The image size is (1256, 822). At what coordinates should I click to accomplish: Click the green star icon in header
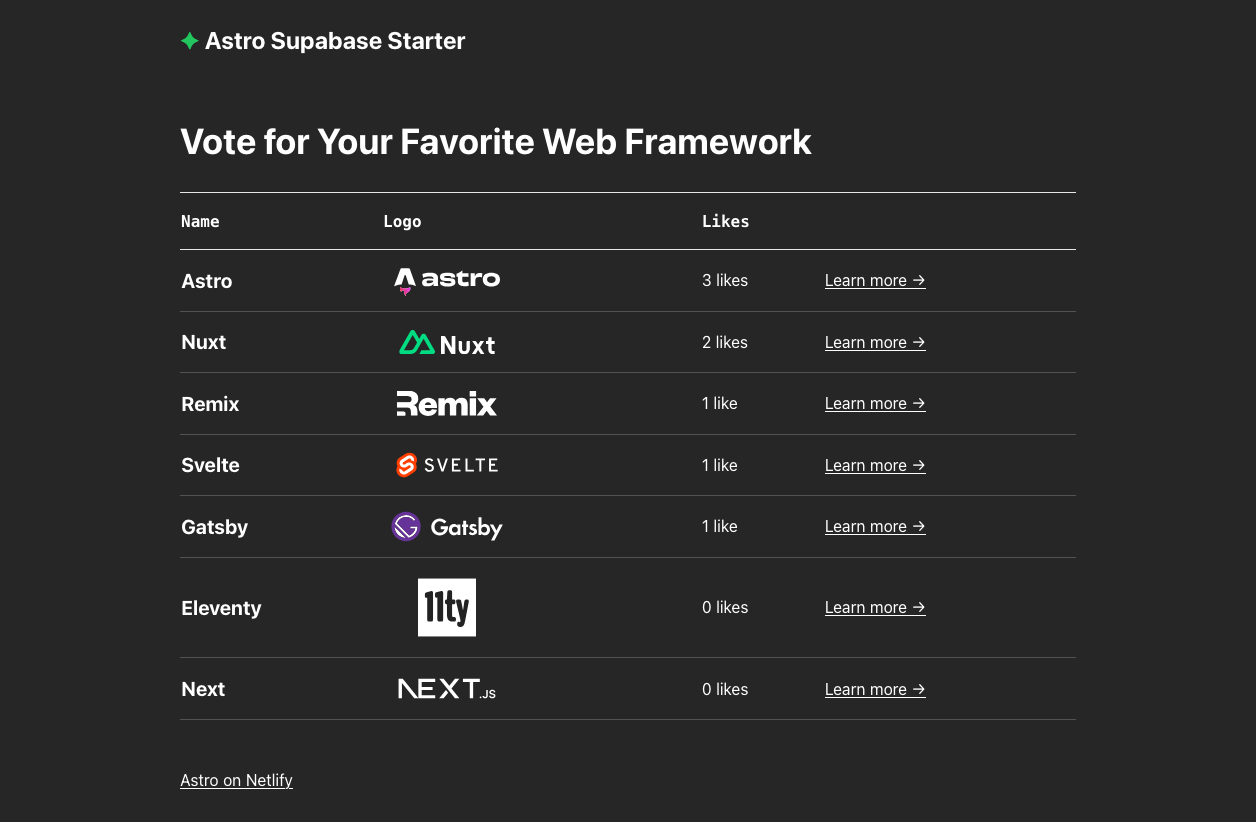click(x=189, y=41)
